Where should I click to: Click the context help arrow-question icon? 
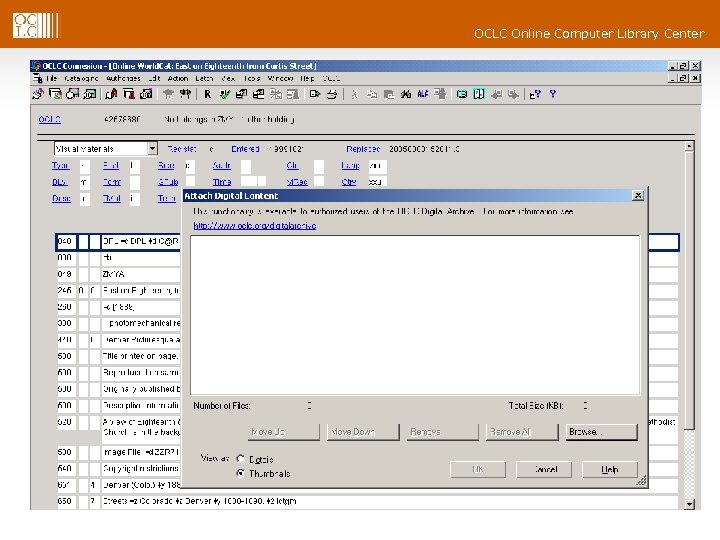point(535,94)
